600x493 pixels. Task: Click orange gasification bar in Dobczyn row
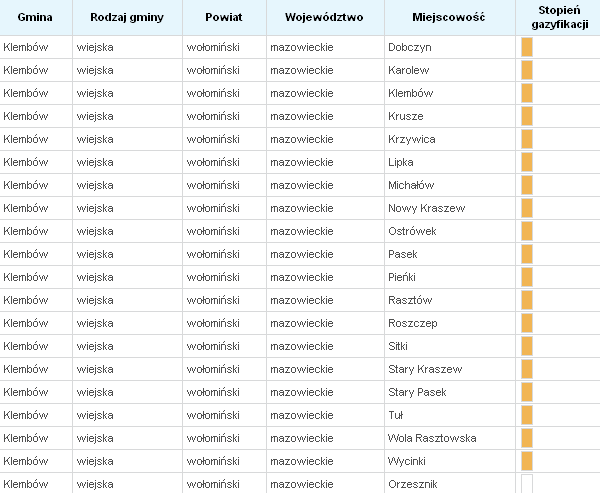[527, 47]
